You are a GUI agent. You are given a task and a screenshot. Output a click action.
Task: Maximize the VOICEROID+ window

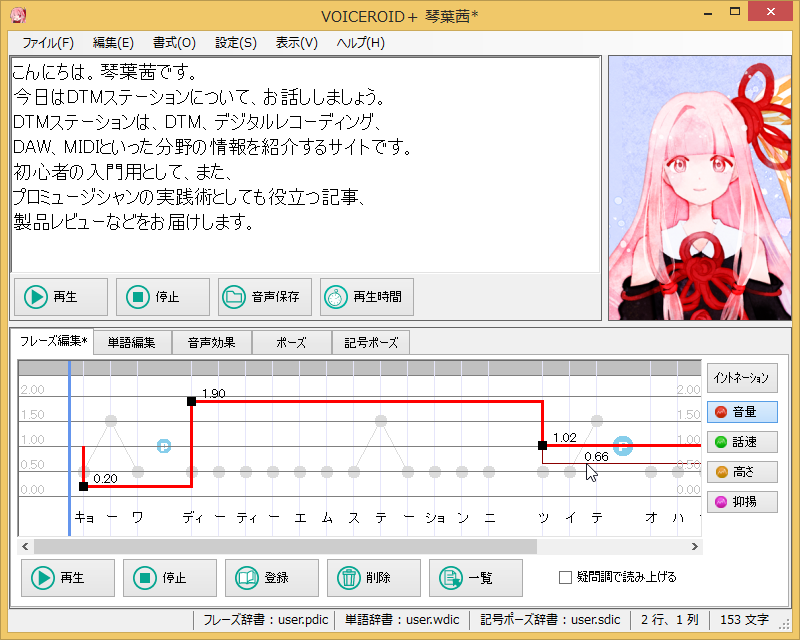(x=735, y=12)
